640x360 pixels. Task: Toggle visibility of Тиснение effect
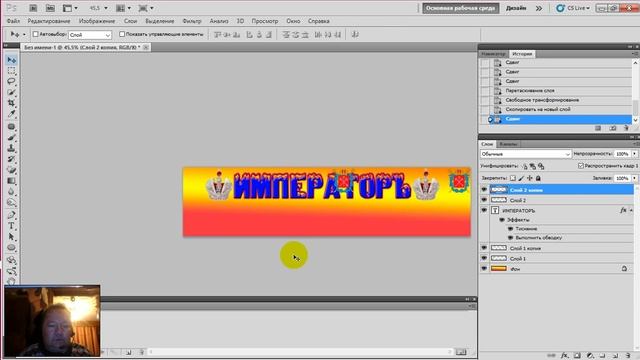coord(510,229)
